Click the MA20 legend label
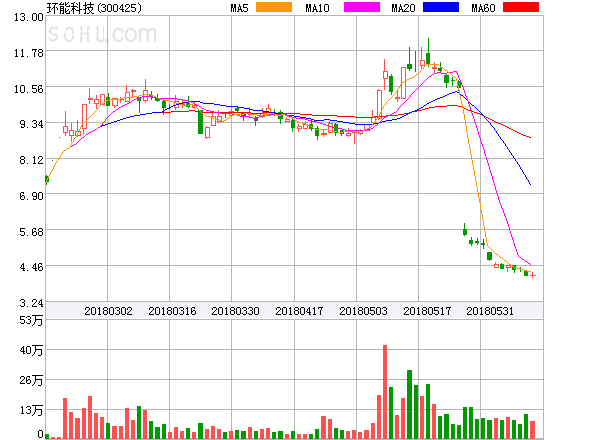 403,8
